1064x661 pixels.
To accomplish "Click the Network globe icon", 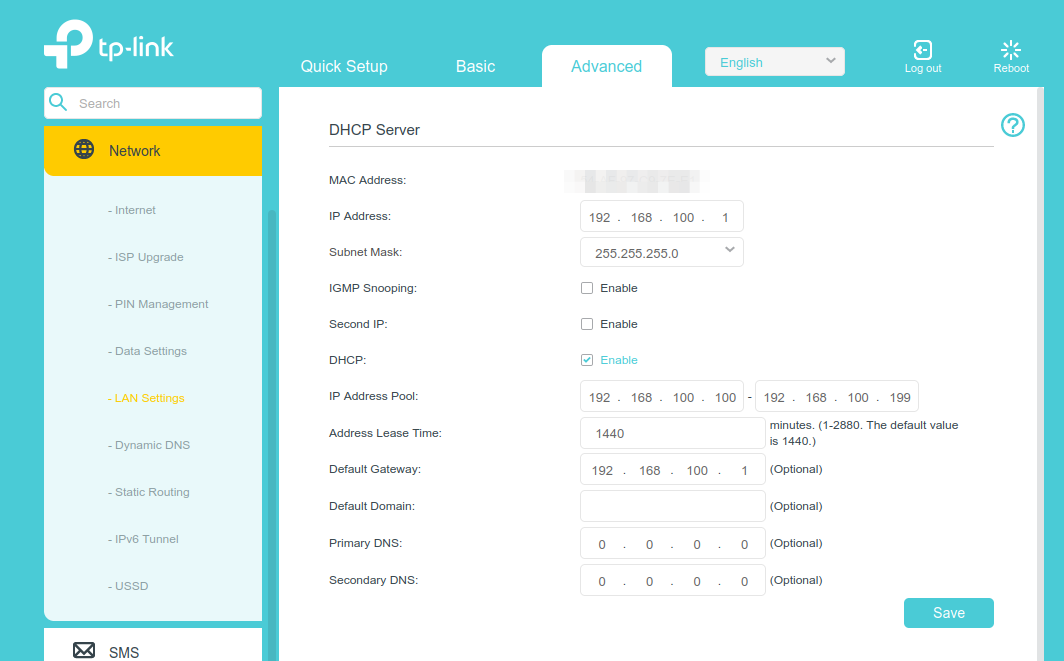I will click(84, 149).
